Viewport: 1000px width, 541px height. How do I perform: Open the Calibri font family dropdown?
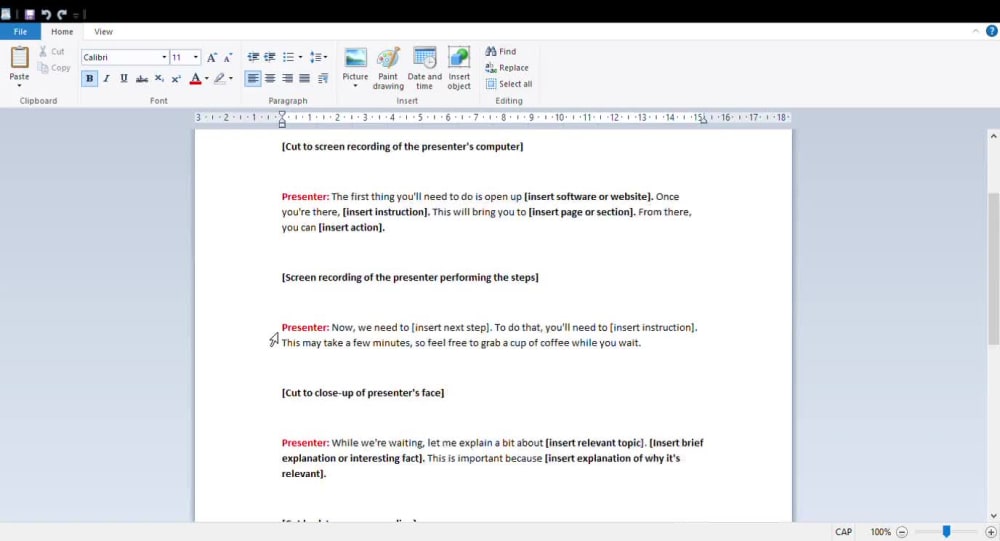pos(164,57)
